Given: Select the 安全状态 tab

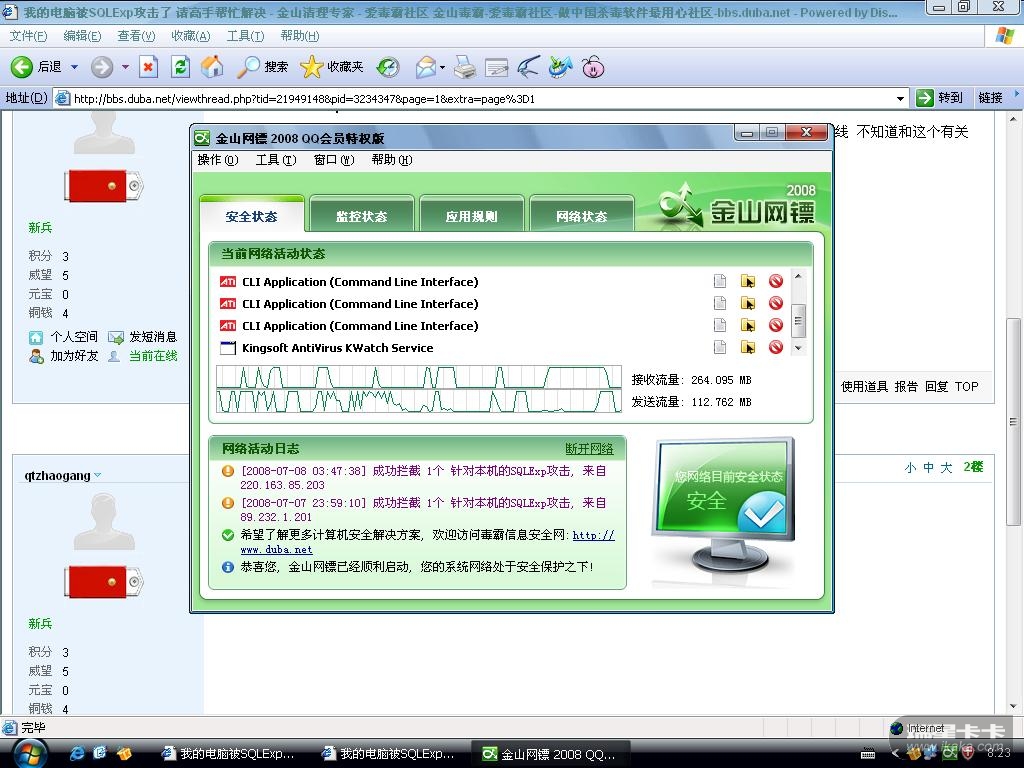Looking at the screenshot, I should pyautogui.click(x=251, y=215).
